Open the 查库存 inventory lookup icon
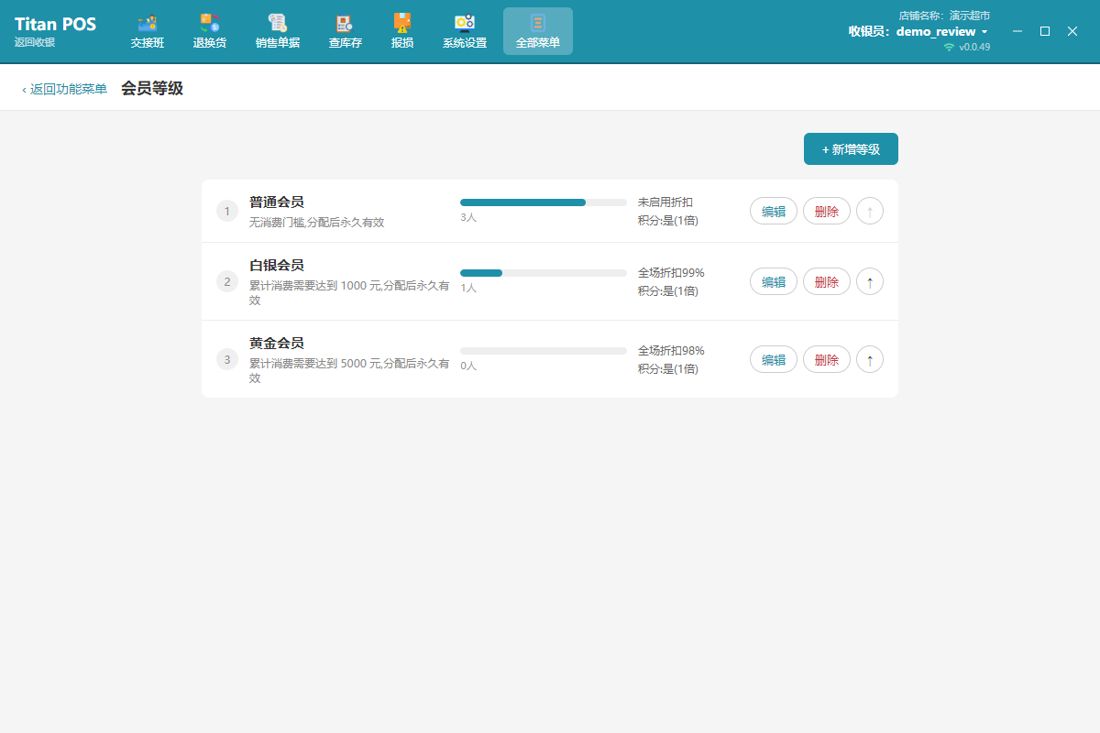Image resolution: width=1100 pixels, height=733 pixels. (x=345, y=32)
